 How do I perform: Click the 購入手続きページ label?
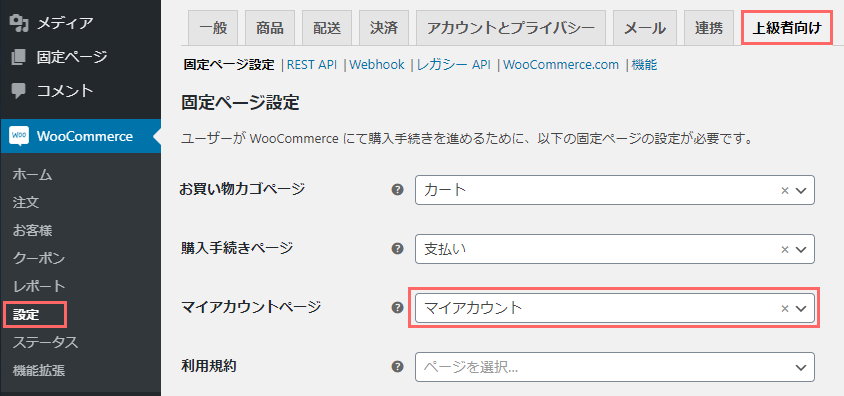(x=236, y=248)
